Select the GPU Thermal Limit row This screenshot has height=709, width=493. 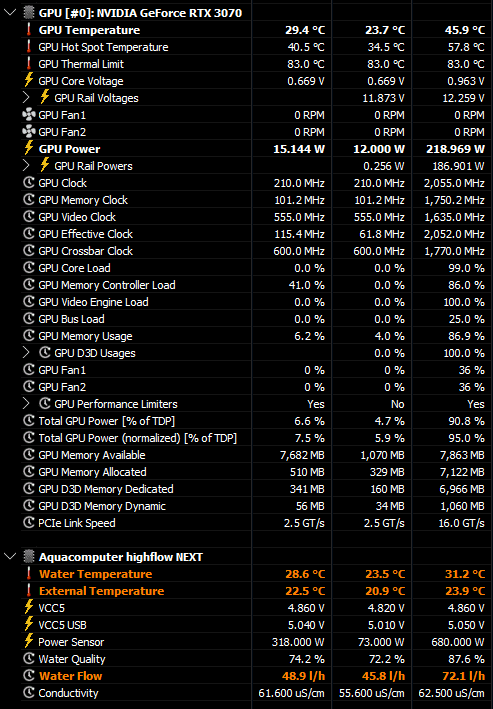pos(256,64)
